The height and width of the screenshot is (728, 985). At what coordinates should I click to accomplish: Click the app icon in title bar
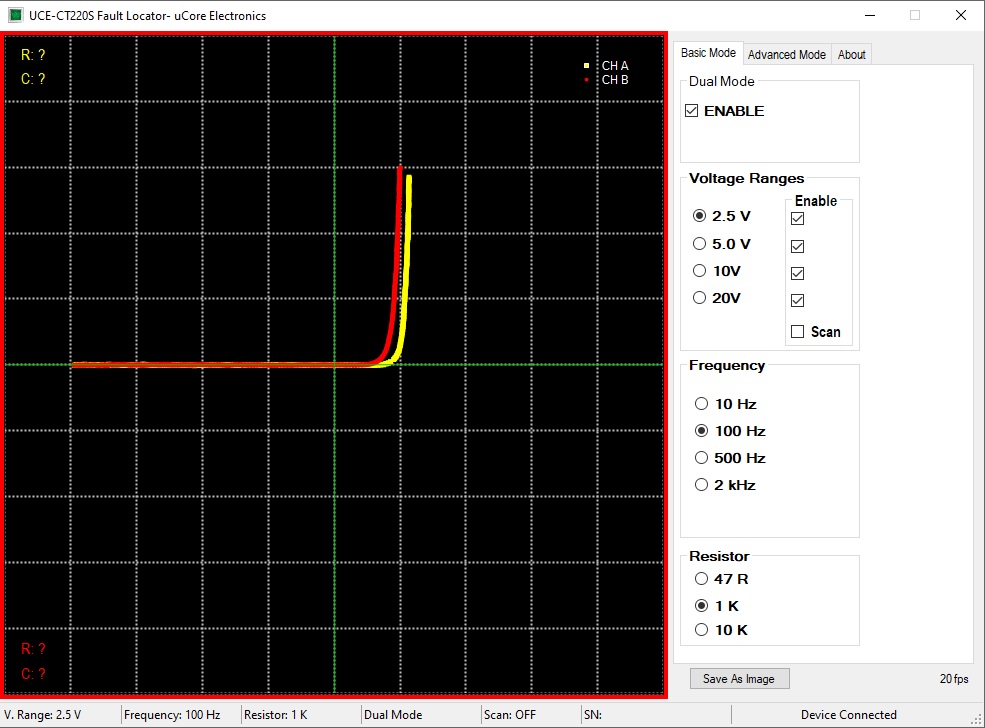15,15
